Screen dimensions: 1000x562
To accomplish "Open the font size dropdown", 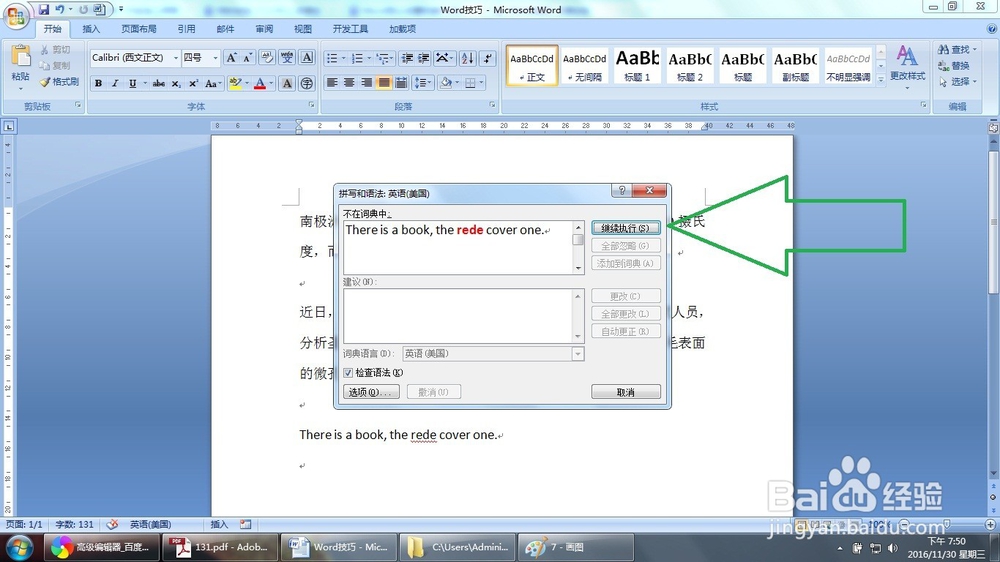I will click(x=215, y=58).
